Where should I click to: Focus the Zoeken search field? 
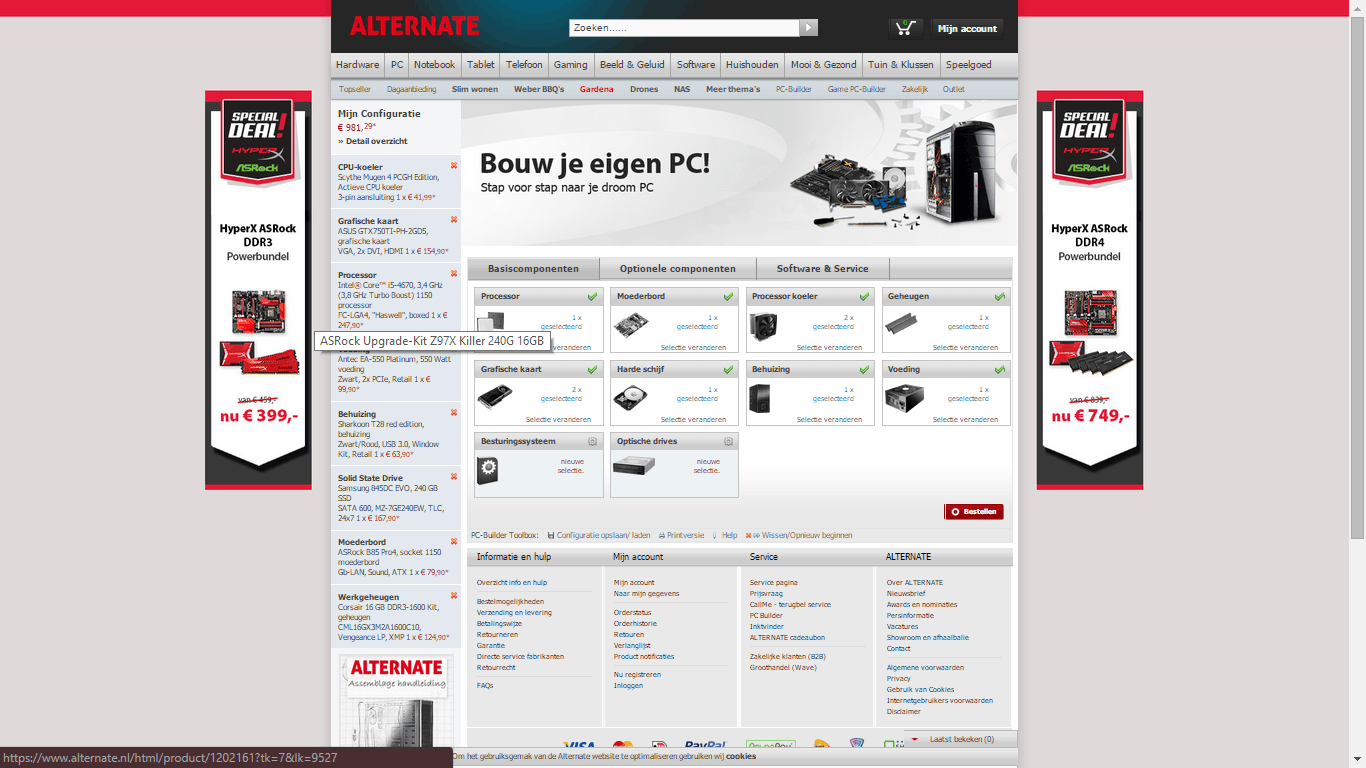click(x=684, y=28)
